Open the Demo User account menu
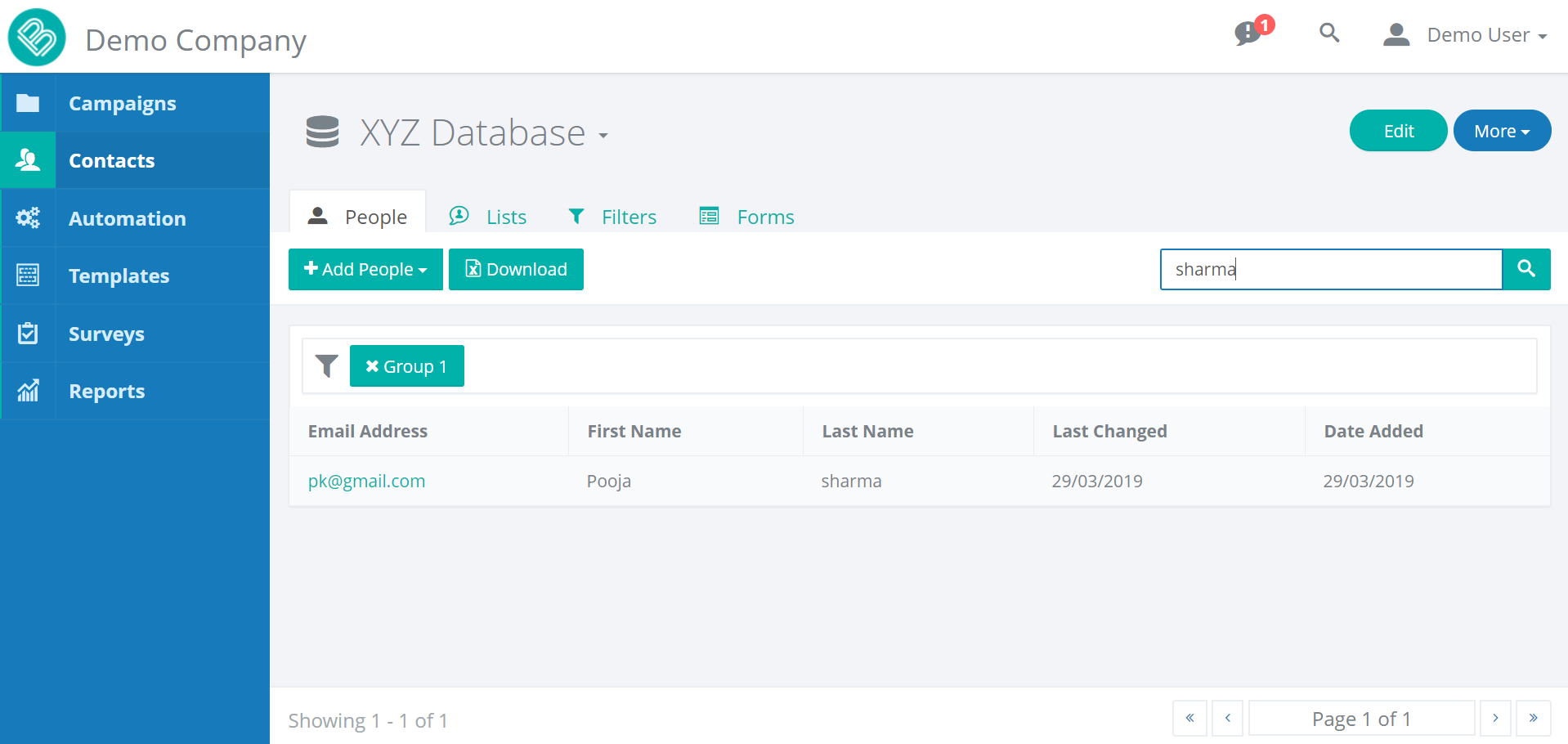Viewport: 1568px width, 744px height. [x=1465, y=35]
